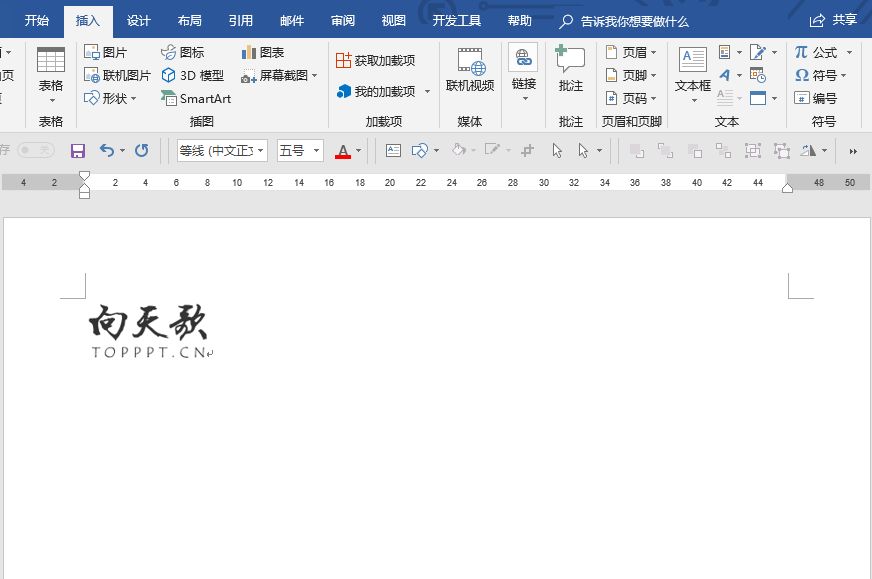
Task: Toggle the AutoSave switch
Action: (x=36, y=150)
